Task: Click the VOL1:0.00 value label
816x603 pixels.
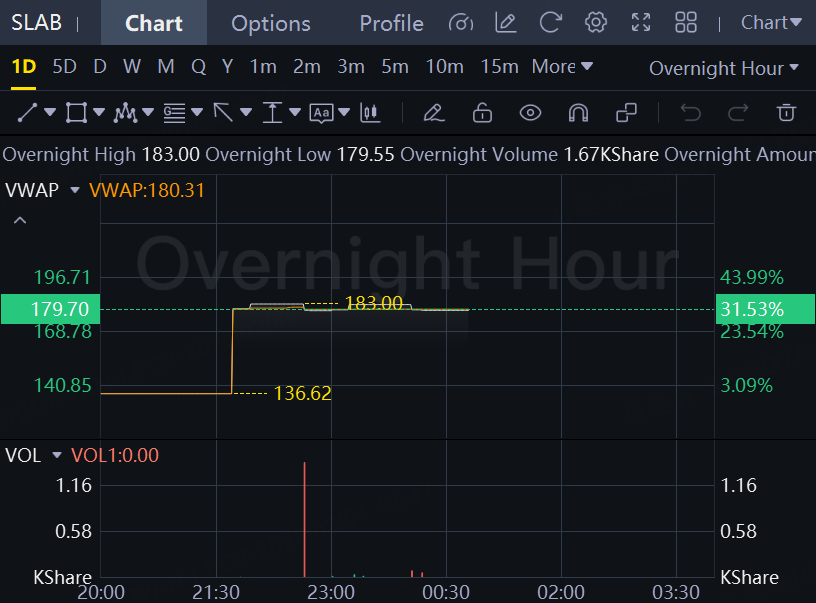Action: (115, 455)
